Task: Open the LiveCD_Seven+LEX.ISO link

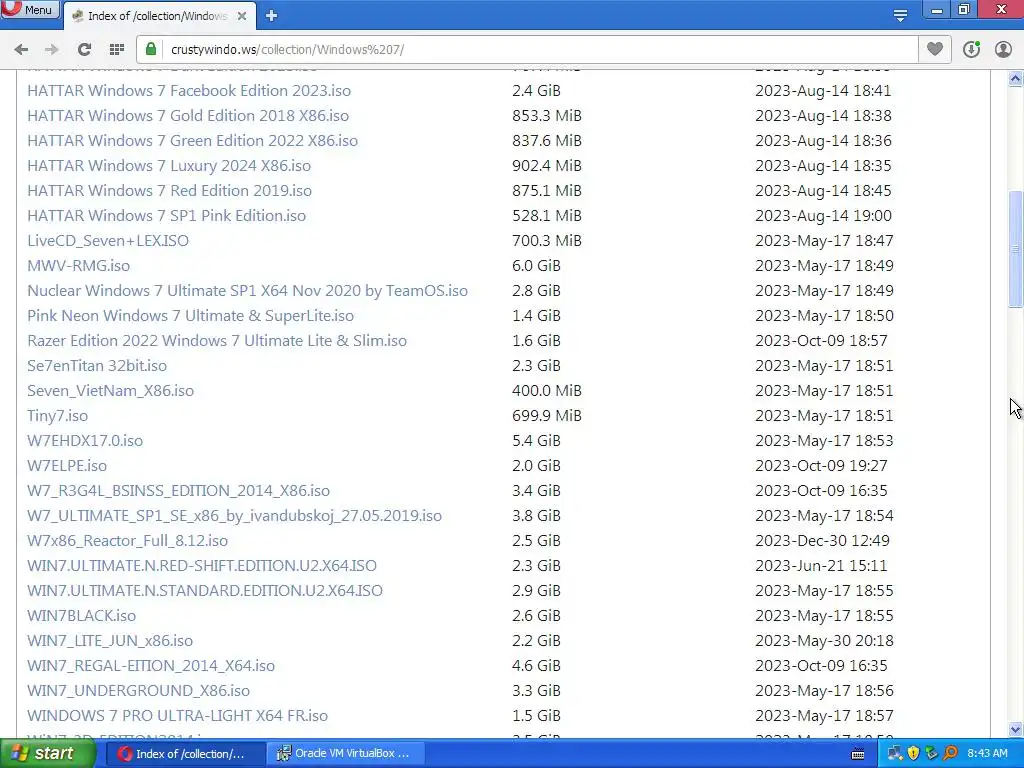Action: click(108, 241)
